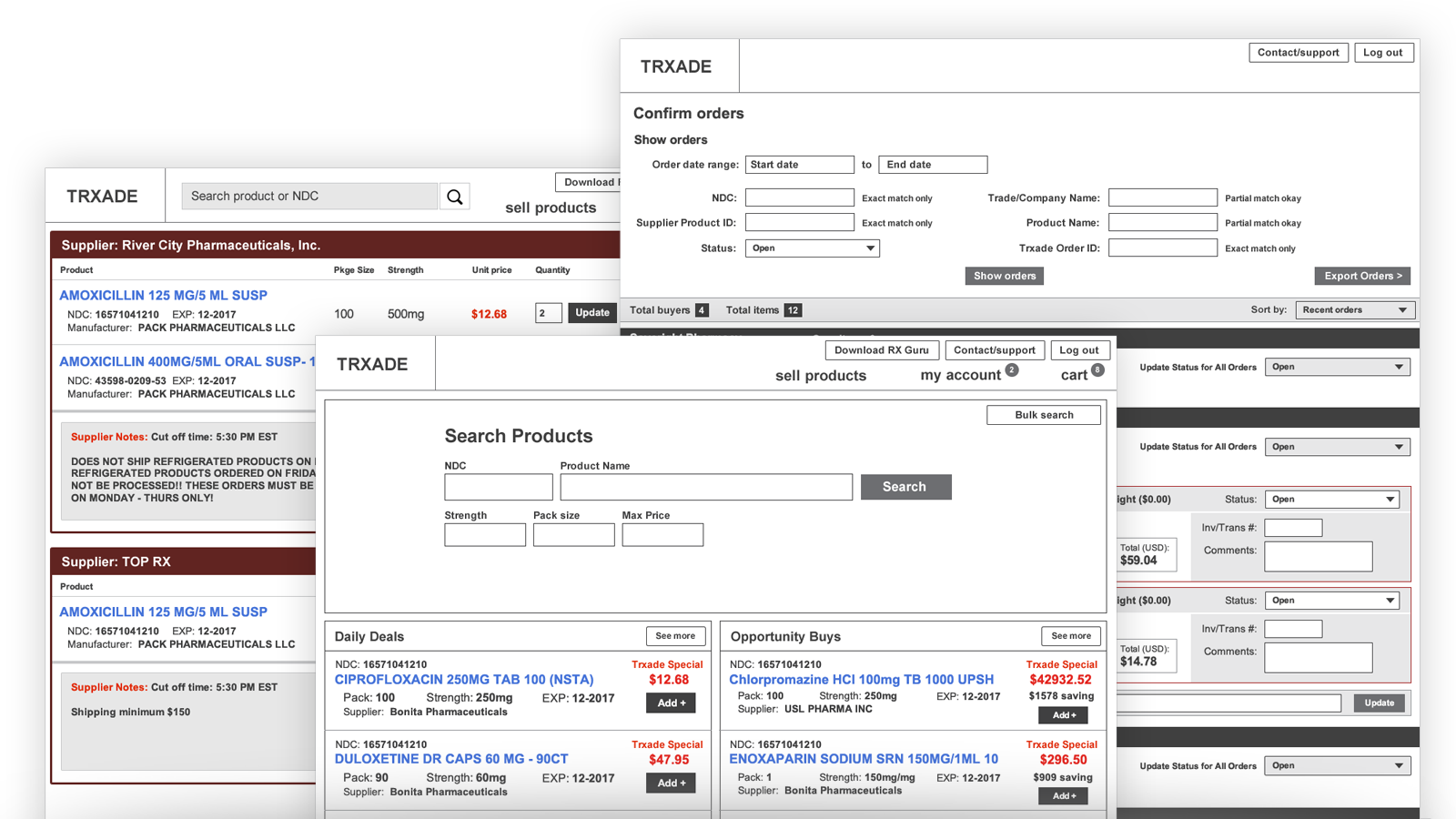Open DULOXETINE DR CAPS 60 MG link

451,759
